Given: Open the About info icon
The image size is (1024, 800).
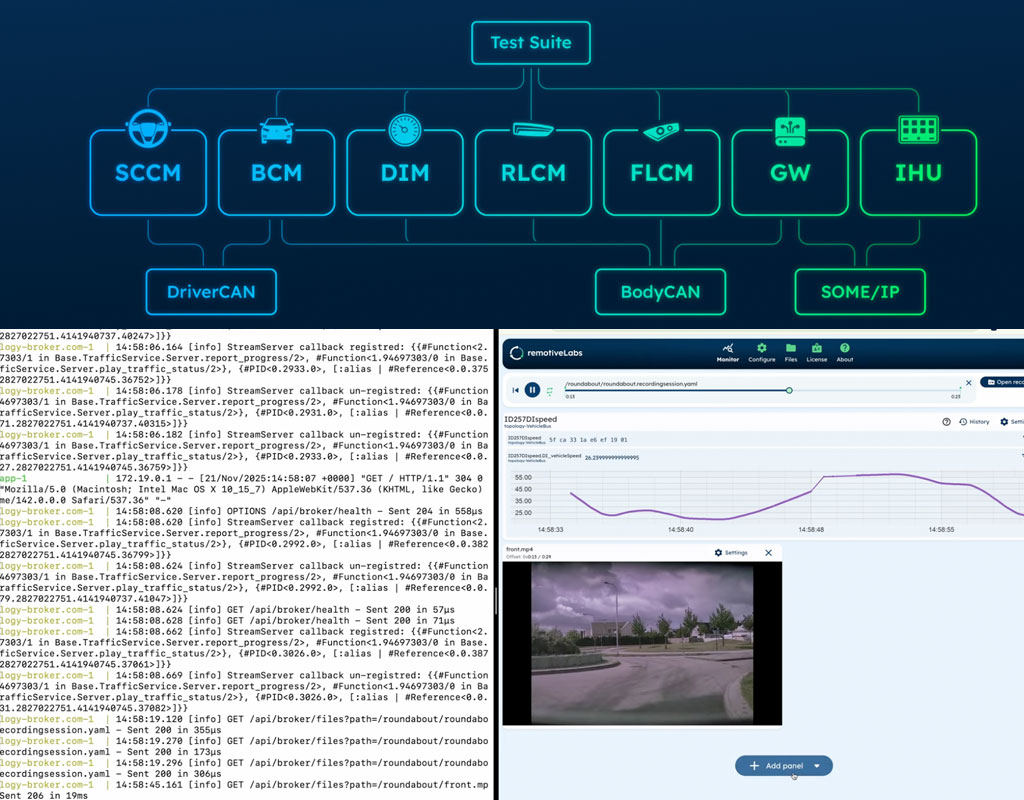Looking at the screenshot, I should (x=844, y=346).
